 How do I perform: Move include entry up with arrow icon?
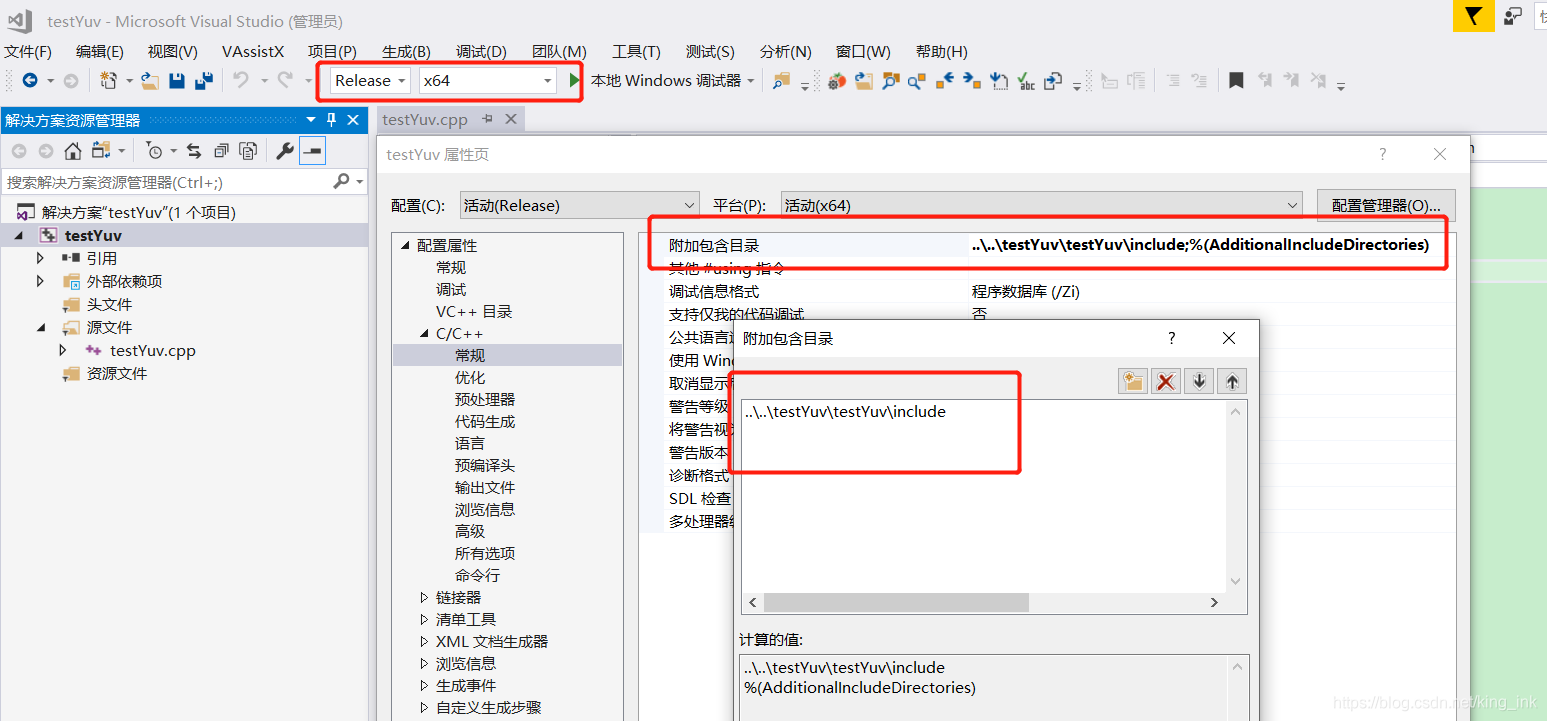point(1232,381)
